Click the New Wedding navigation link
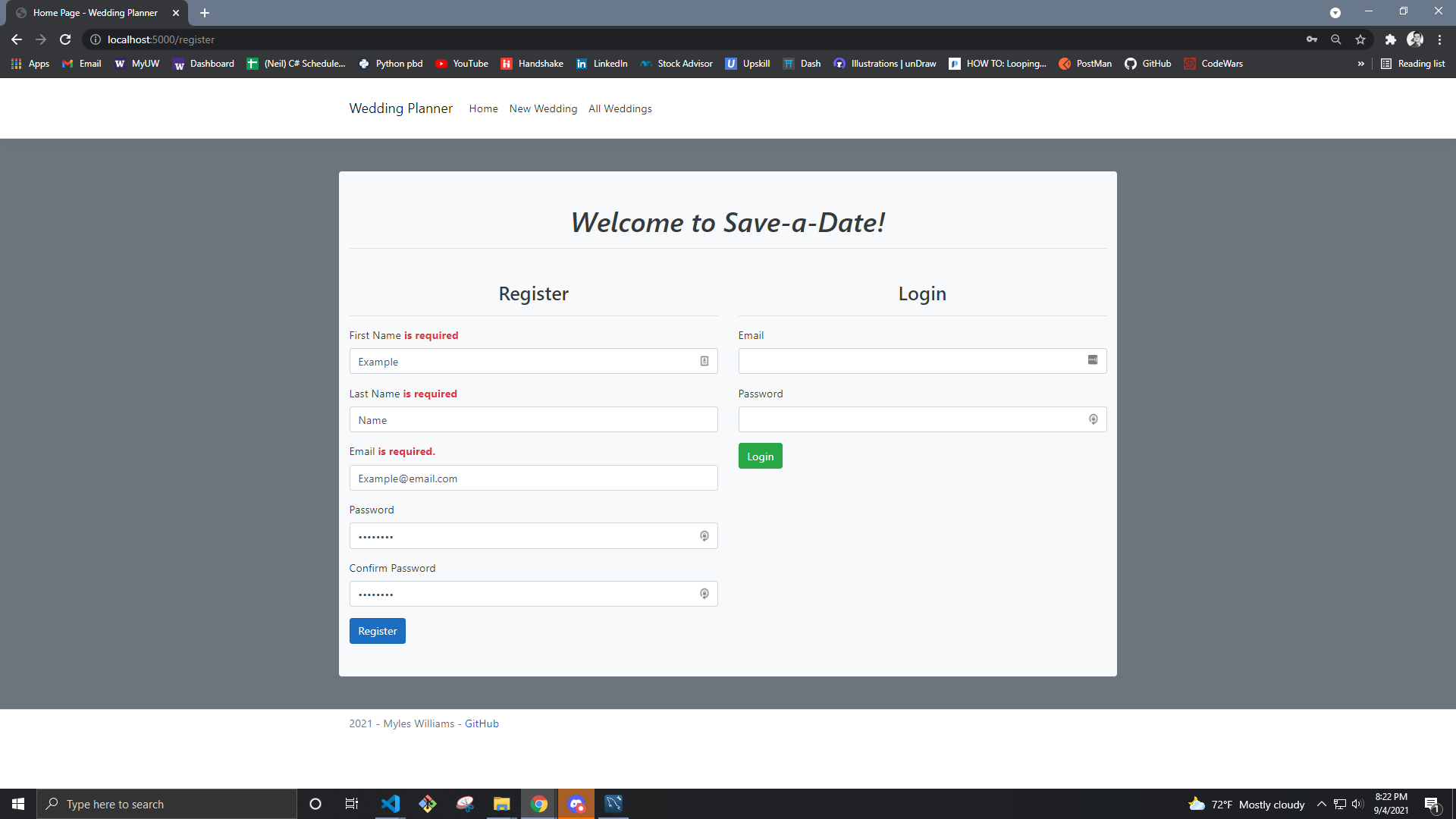 tap(543, 108)
